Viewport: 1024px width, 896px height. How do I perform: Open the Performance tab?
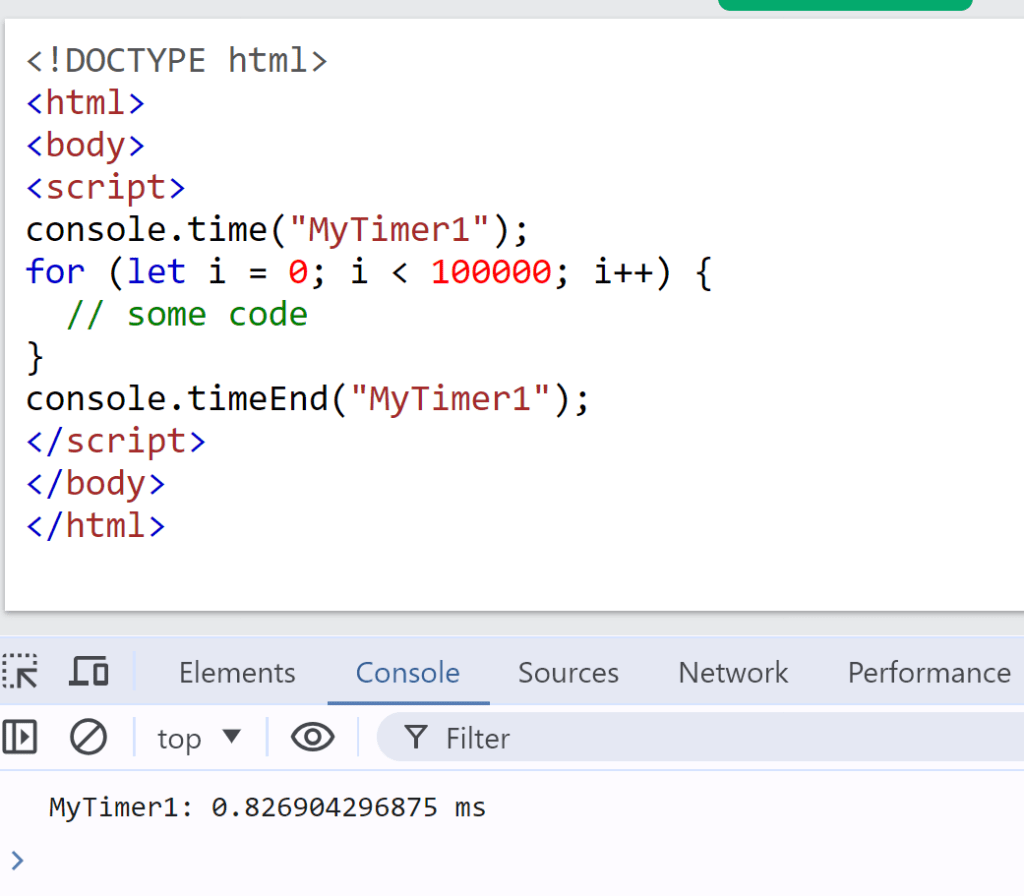click(929, 673)
